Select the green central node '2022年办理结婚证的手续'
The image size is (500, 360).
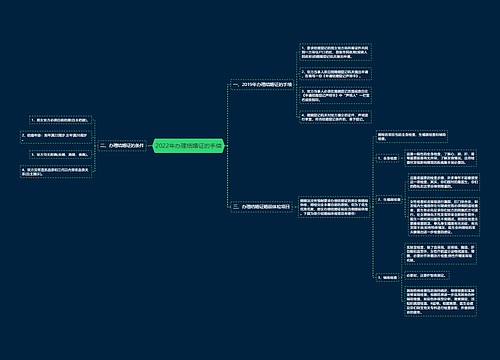click(x=189, y=146)
